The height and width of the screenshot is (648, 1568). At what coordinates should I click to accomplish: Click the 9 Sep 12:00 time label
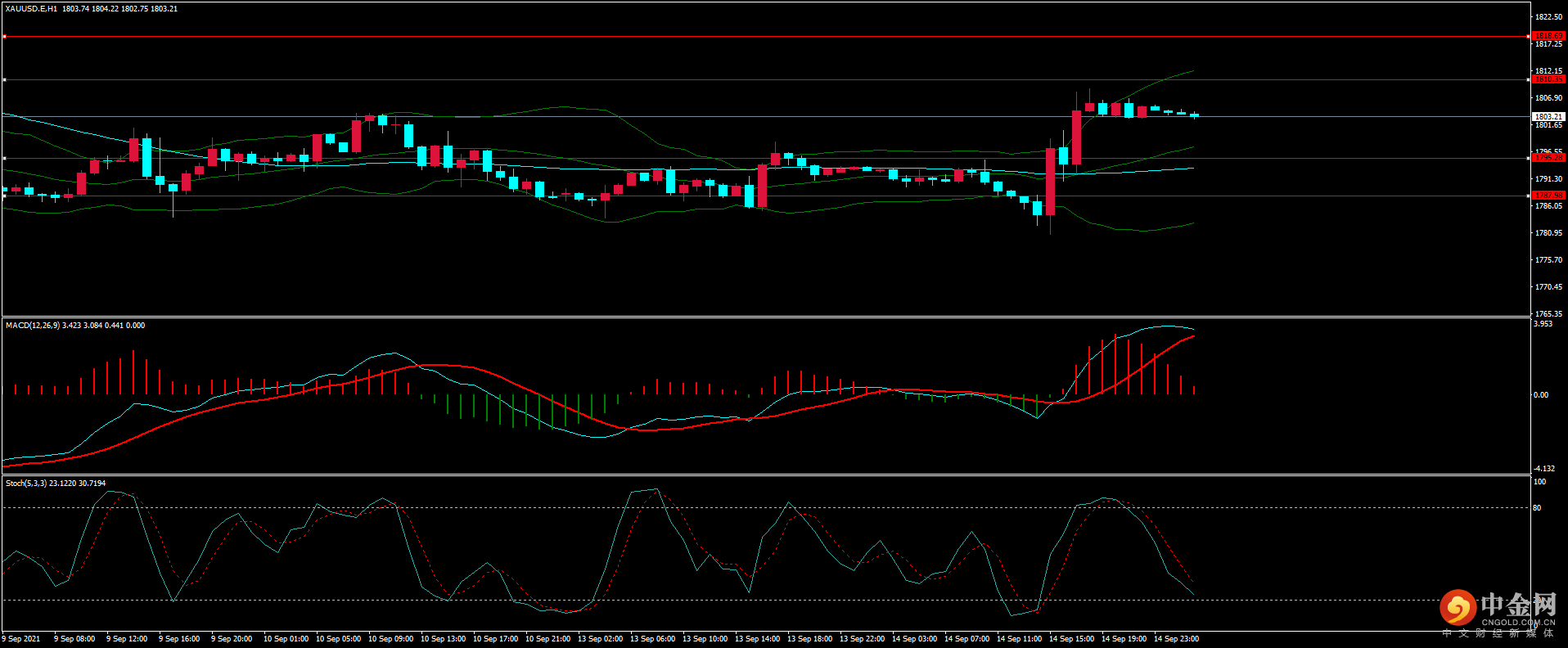127,639
